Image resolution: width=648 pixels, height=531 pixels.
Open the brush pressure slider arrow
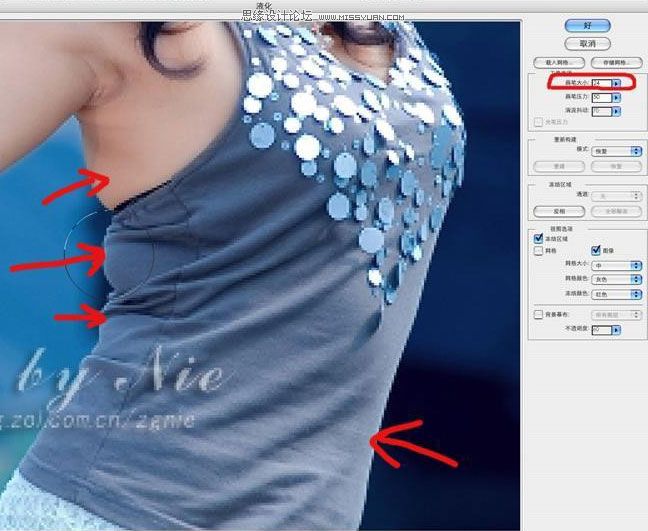pos(617,98)
